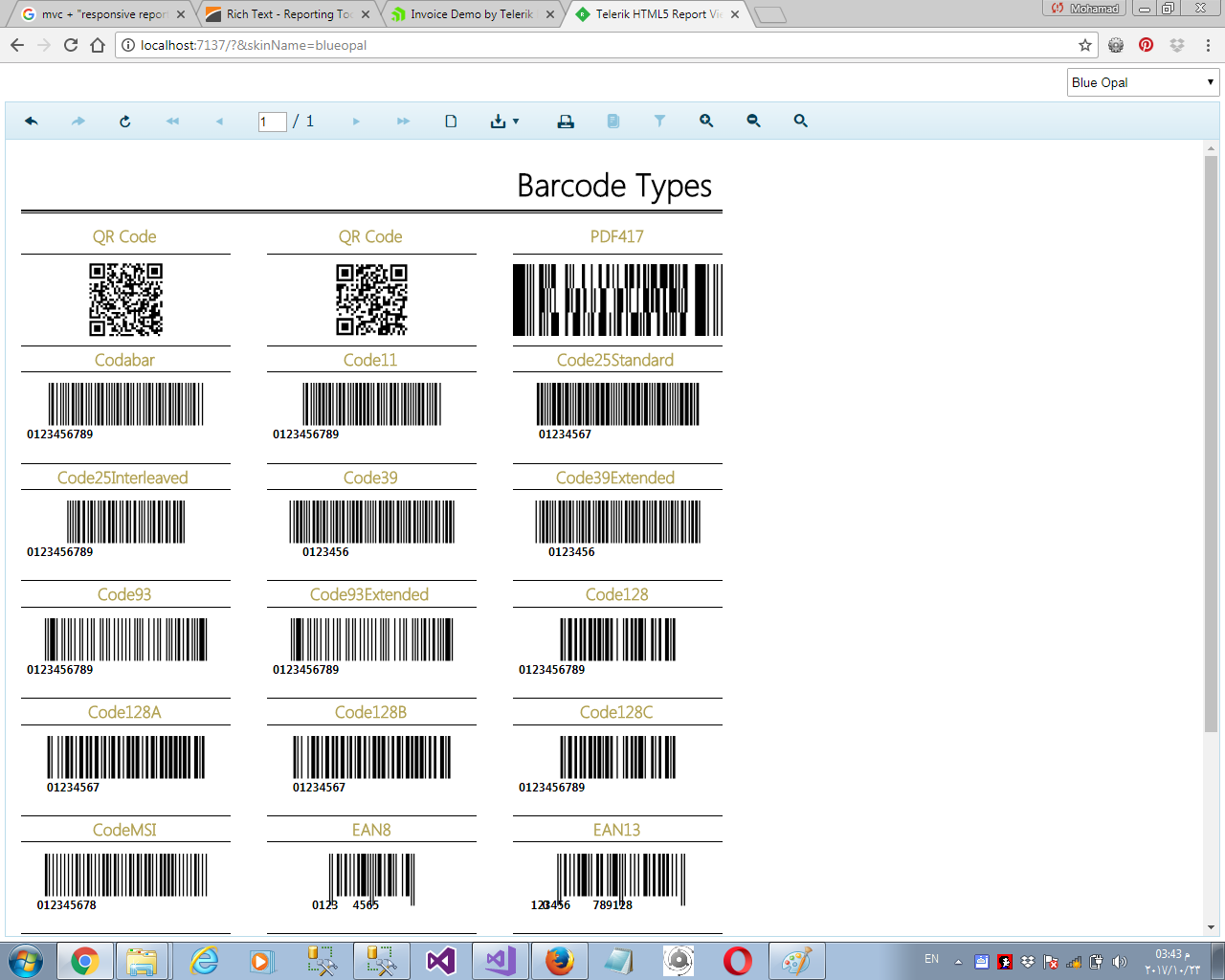Open Firefox from the taskbar
The image size is (1225, 980).
coord(560,961)
